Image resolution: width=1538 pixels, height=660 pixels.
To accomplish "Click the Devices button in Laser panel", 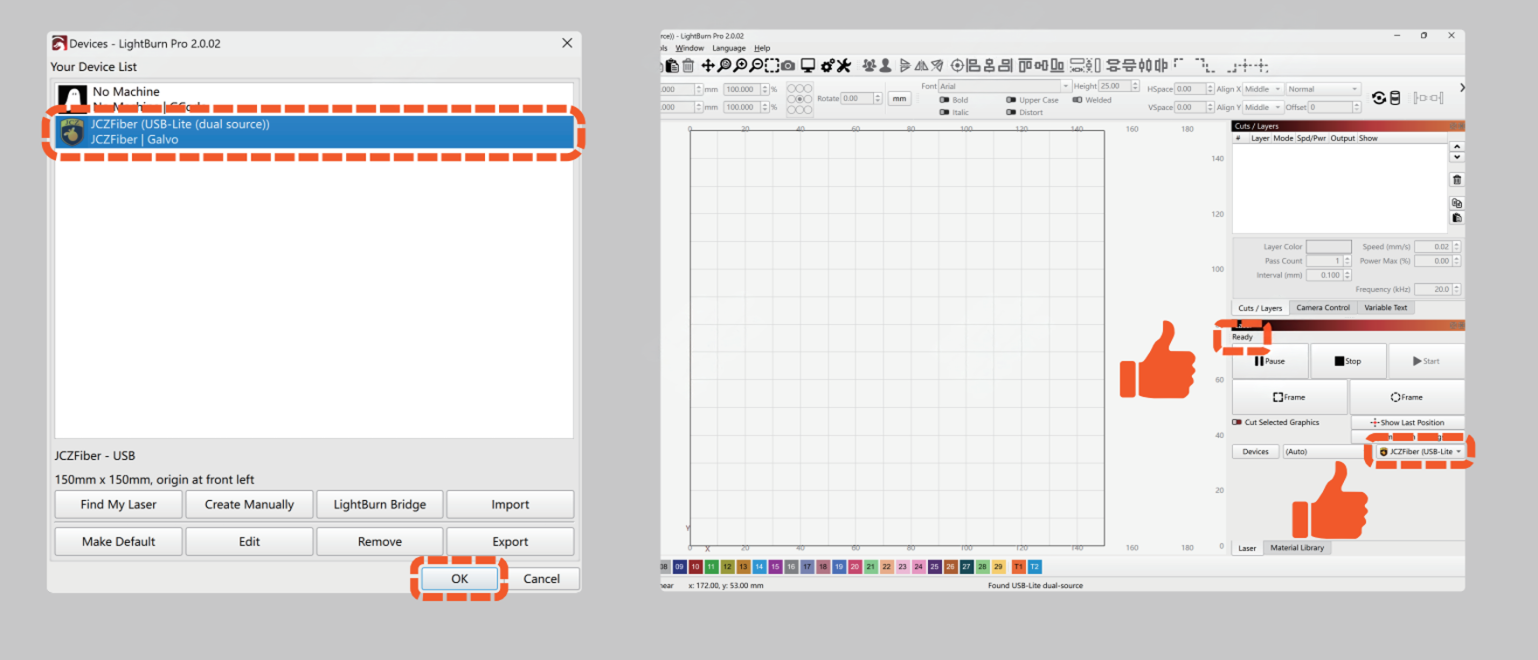I will [x=1255, y=451].
